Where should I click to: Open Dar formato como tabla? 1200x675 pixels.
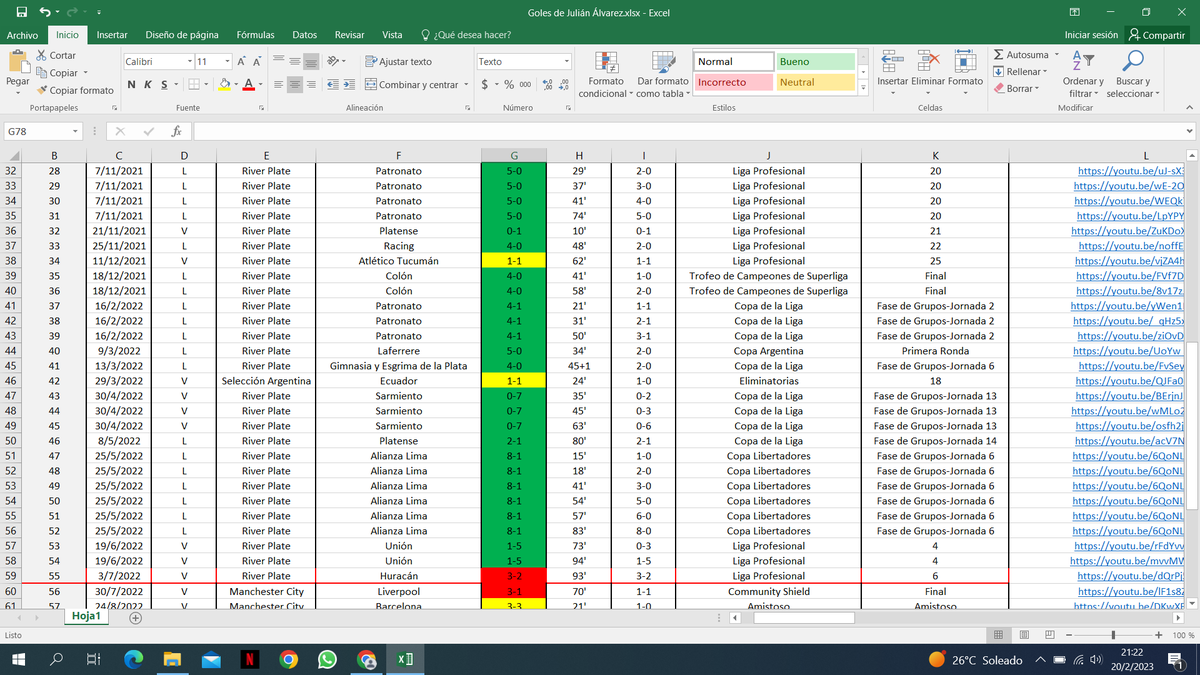[663, 74]
